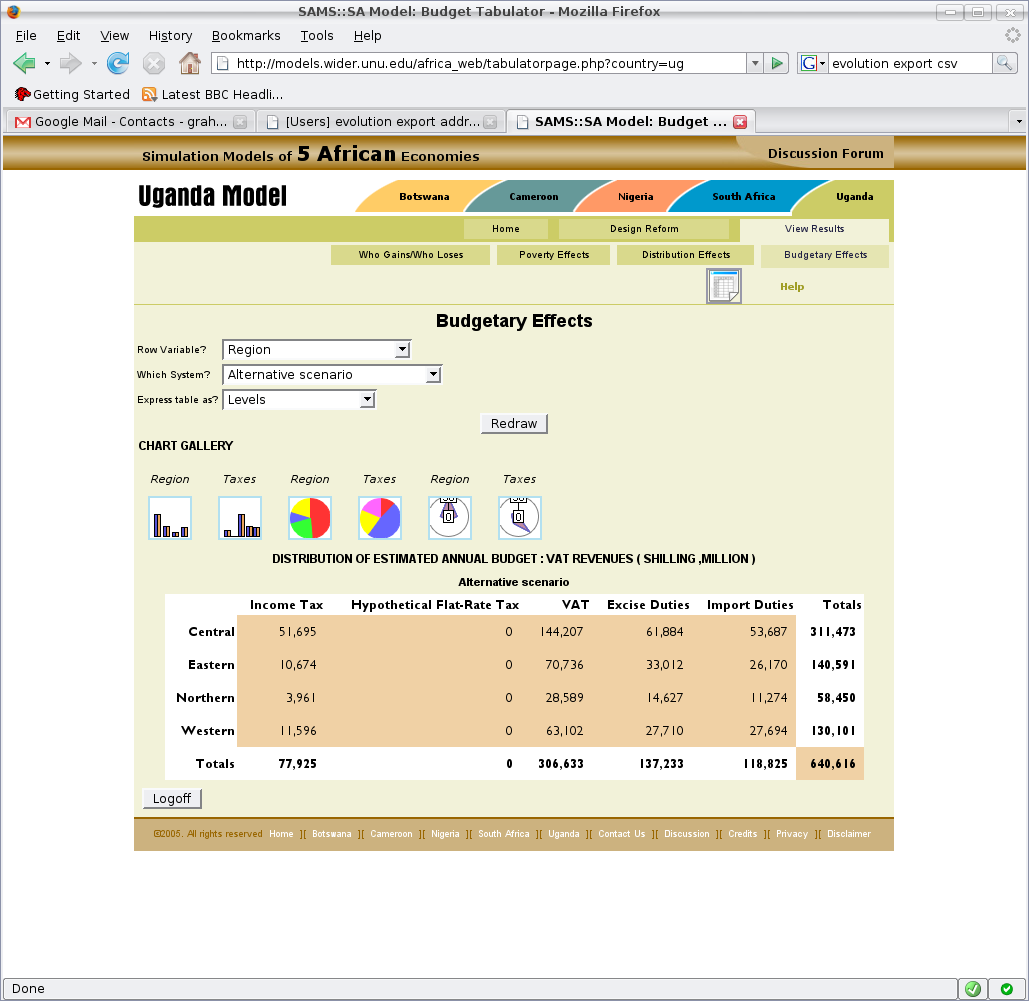Reload the page with the Firefox refresh icon
The height and width of the screenshot is (1001, 1029).
click(x=118, y=63)
